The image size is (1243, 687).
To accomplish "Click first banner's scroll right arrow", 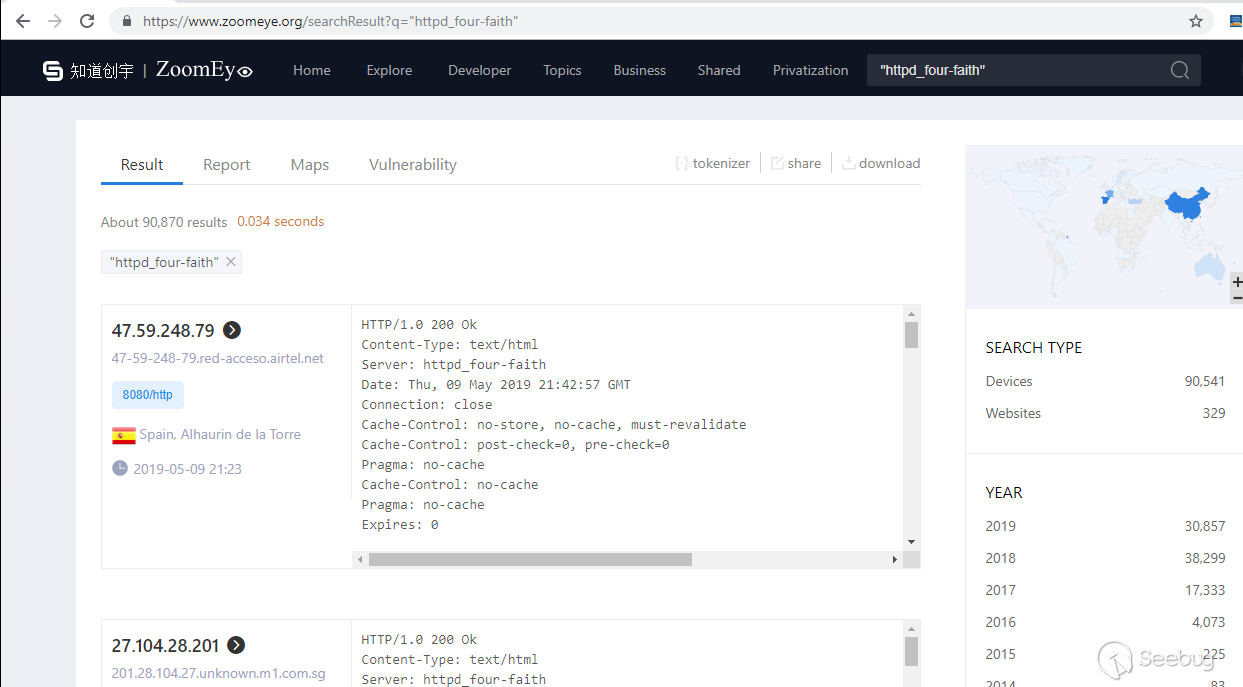I will tap(895, 560).
